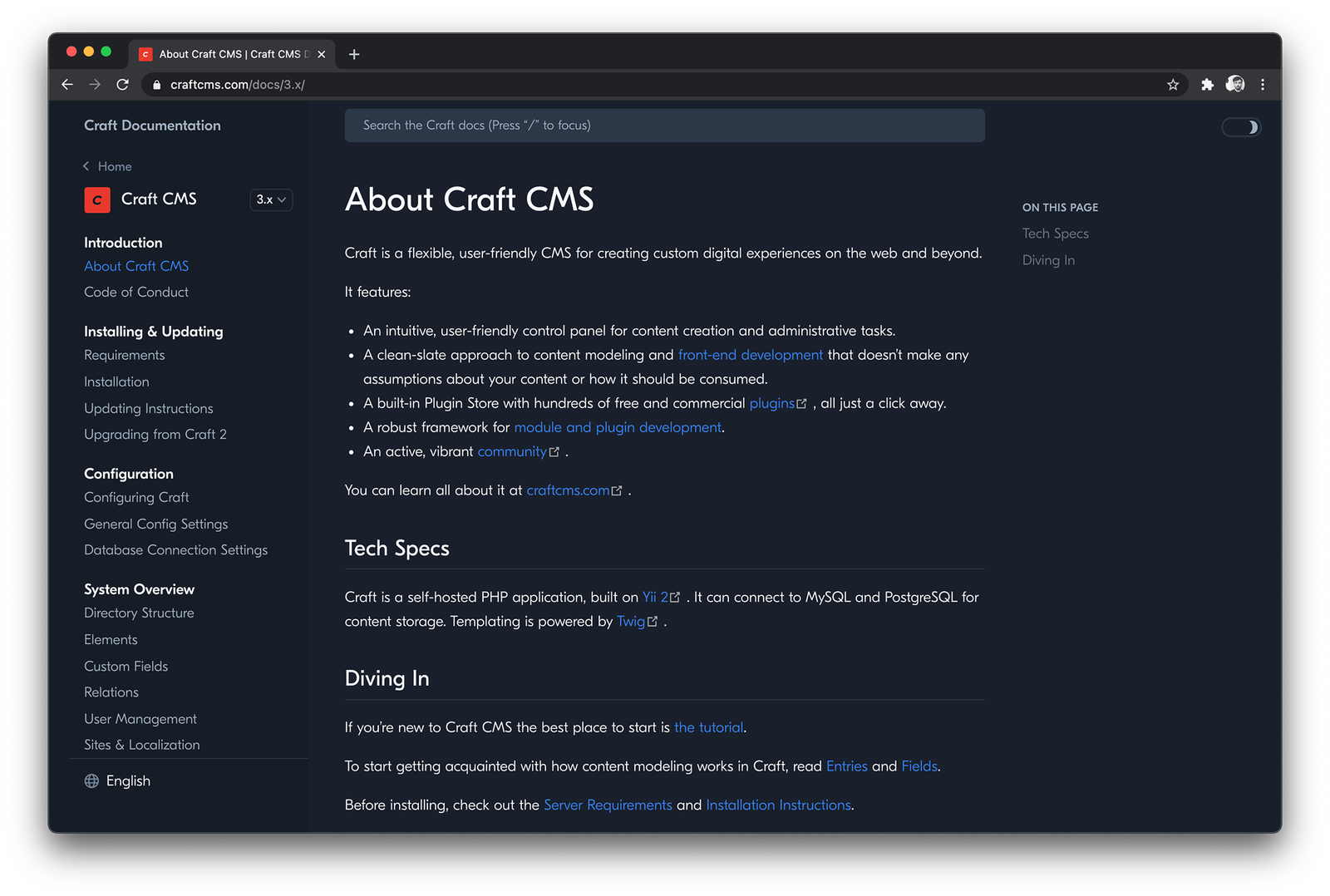Open the 3.x version dropdown
This screenshot has height=896, width=1330.
point(271,199)
